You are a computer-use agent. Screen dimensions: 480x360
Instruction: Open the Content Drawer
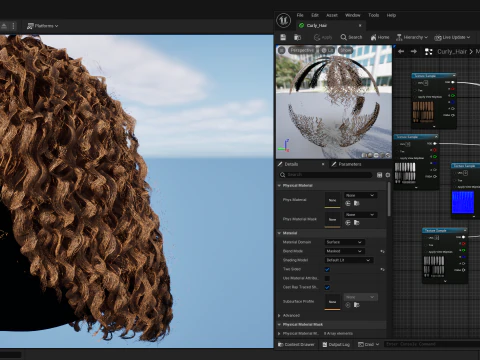[x=296, y=344]
